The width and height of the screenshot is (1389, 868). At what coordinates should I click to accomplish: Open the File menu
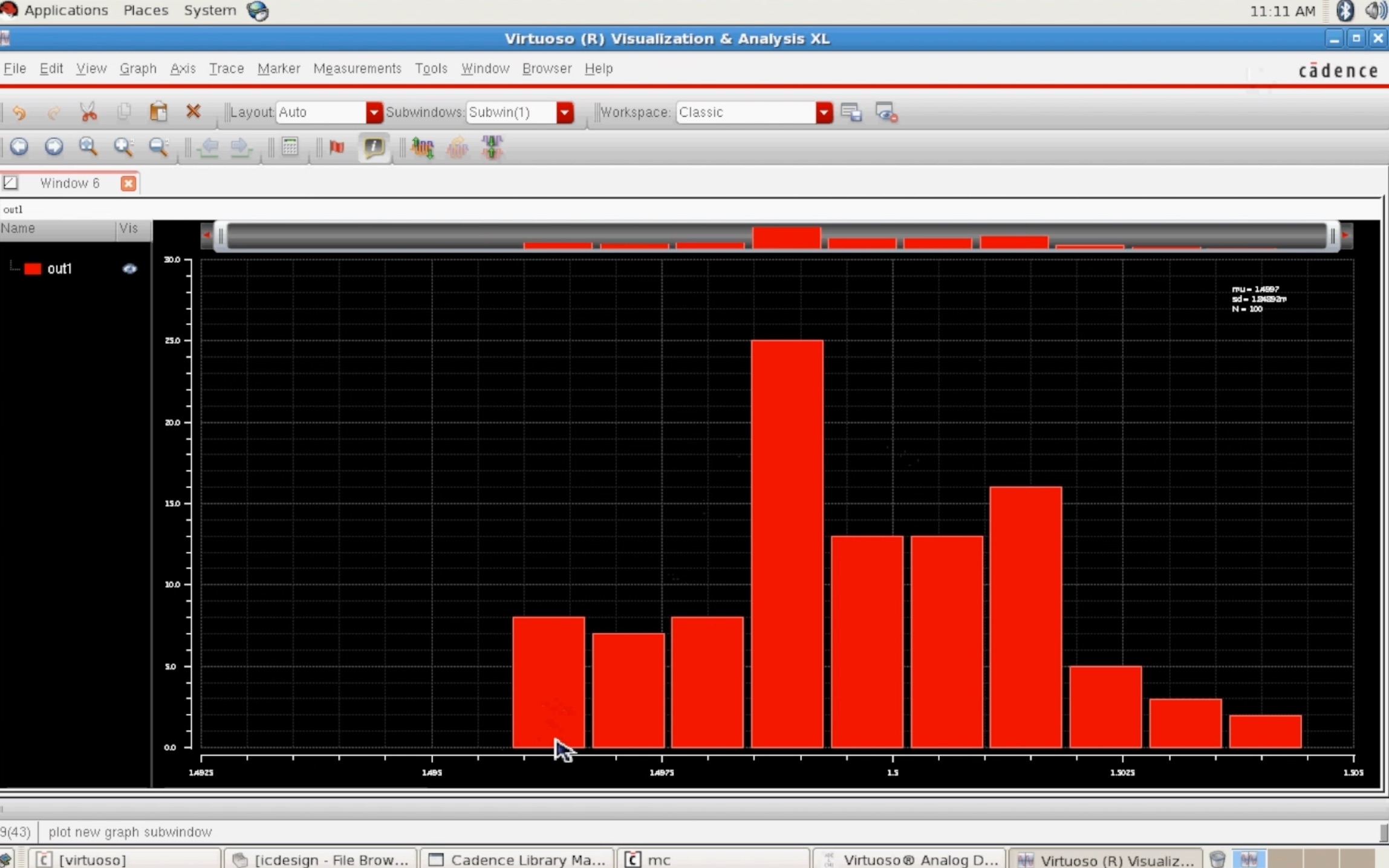click(x=15, y=68)
